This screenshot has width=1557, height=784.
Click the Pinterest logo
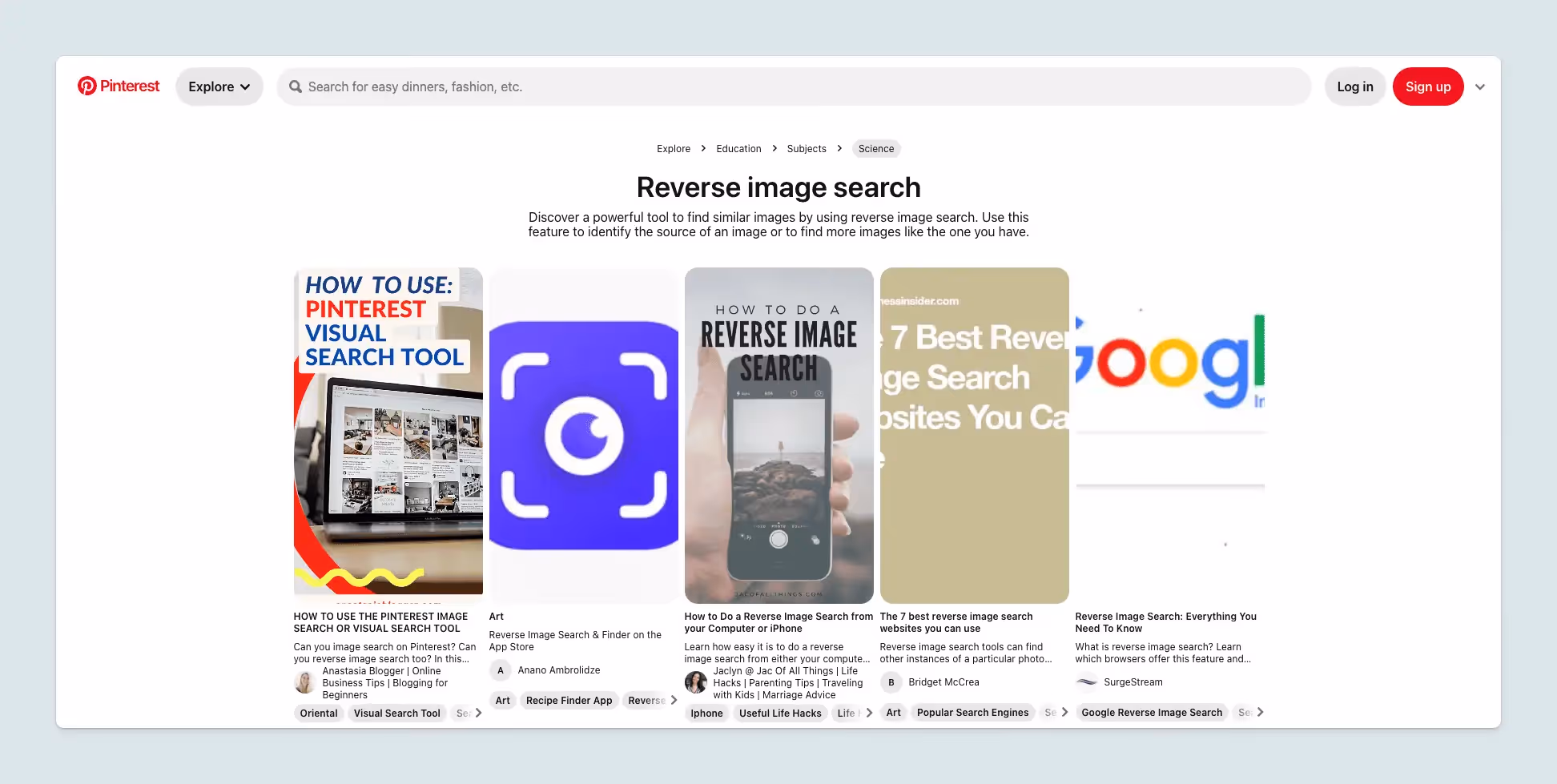[118, 86]
